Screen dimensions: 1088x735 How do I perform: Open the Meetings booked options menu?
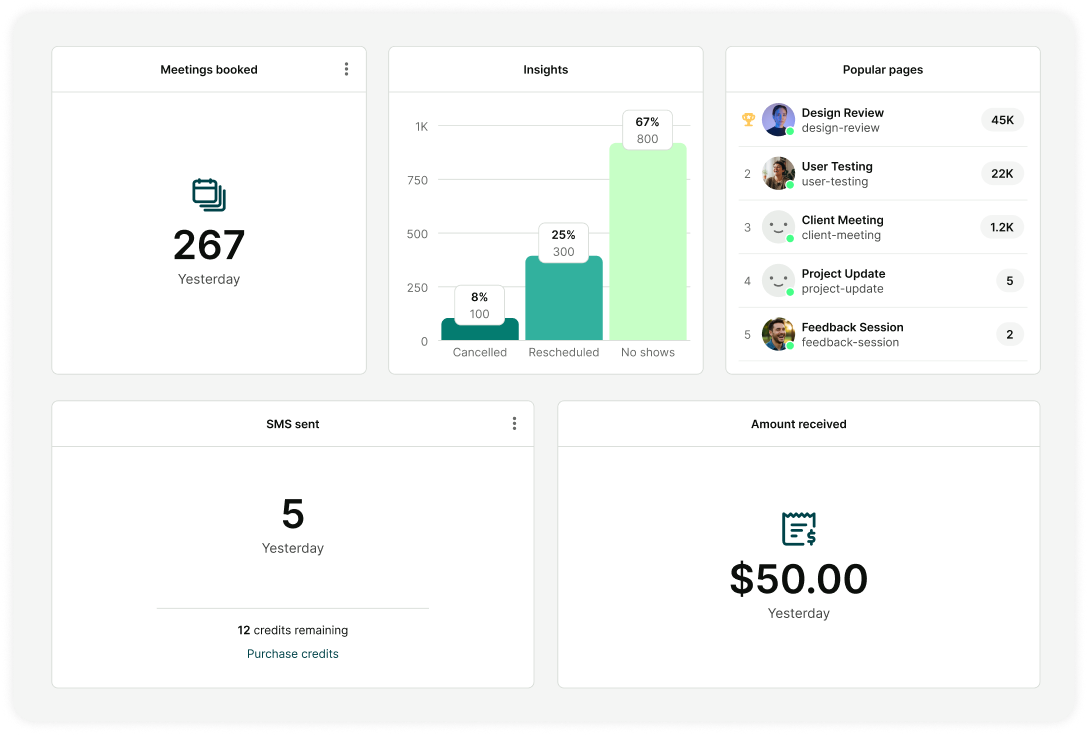pyautogui.click(x=347, y=69)
